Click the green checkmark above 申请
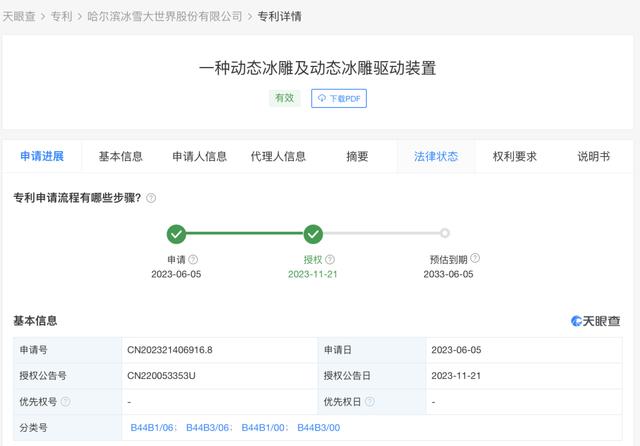 pyautogui.click(x=176, y=234)
